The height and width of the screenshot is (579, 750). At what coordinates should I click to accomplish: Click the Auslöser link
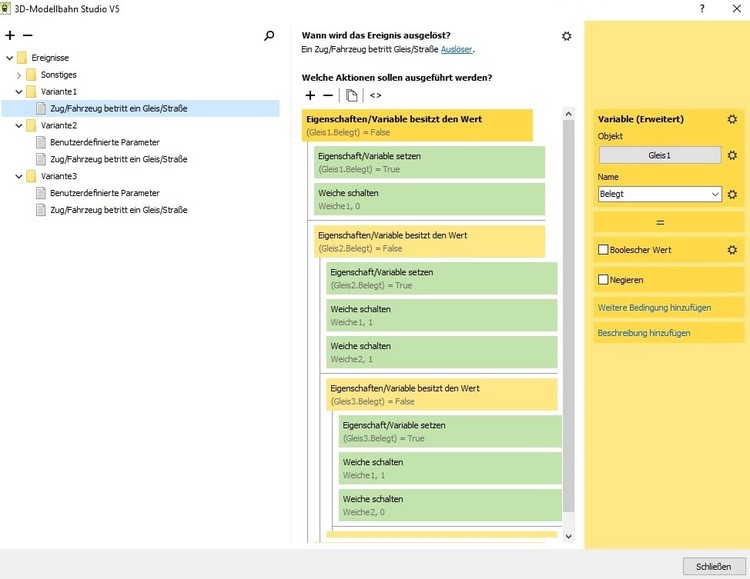pyautogui.click(x=457, y=49)
